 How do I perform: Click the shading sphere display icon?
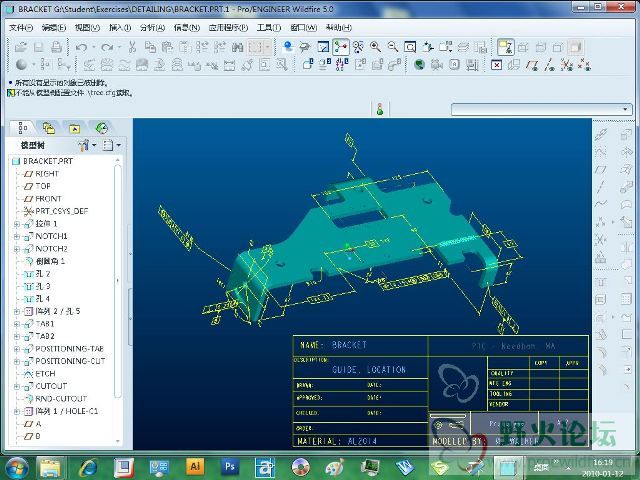click(x=21, y=64)
